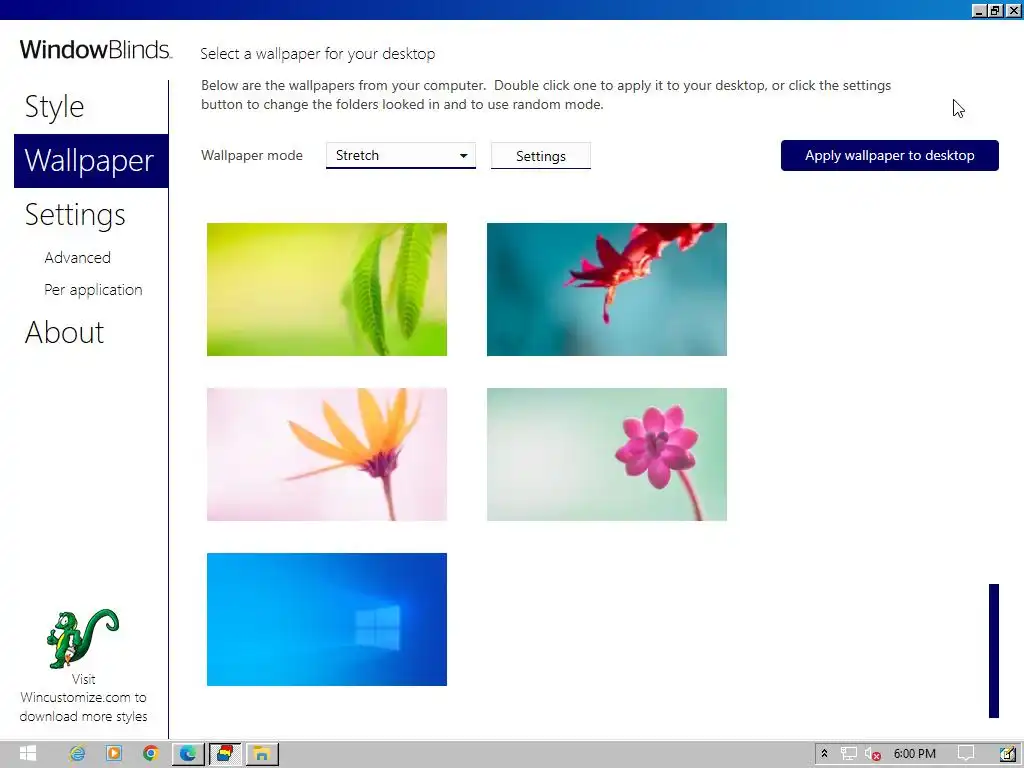Click the wallpaper list vertical scrollbar thumb
The width and height of the screenshot is (1024, 768).
coord(994,650)
